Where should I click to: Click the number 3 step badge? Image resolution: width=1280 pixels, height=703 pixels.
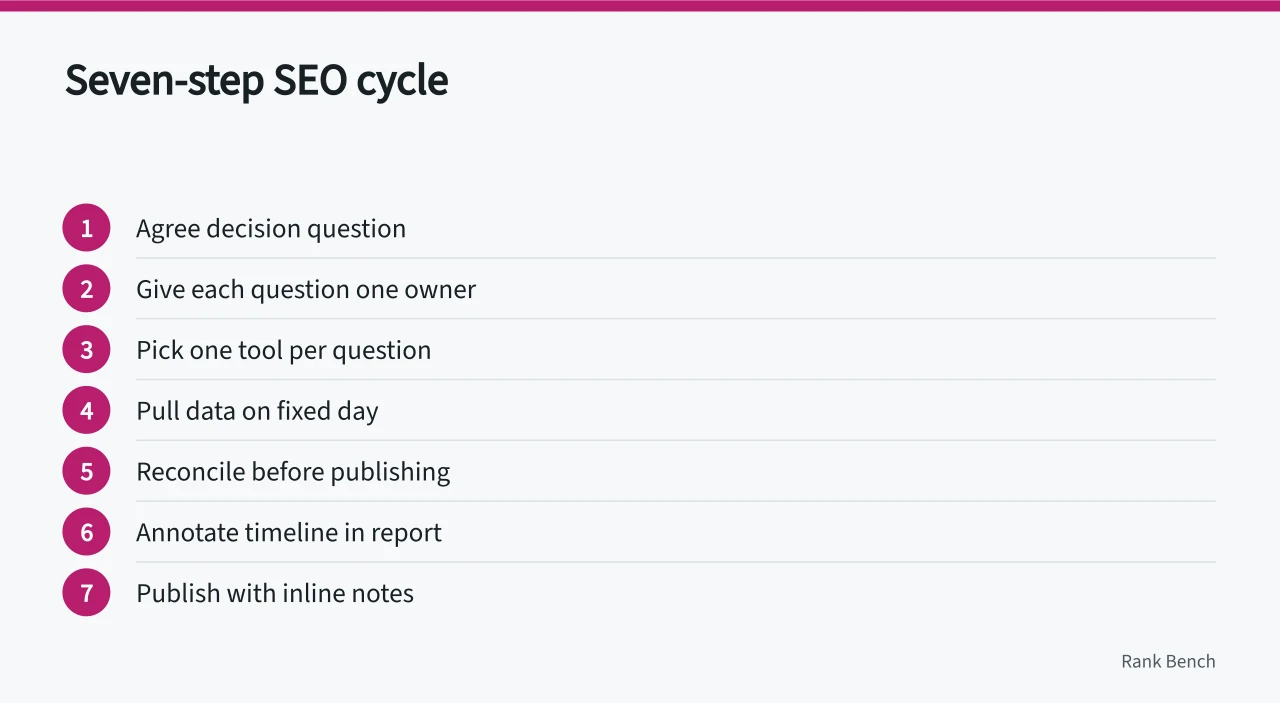(x=86, y=350)
